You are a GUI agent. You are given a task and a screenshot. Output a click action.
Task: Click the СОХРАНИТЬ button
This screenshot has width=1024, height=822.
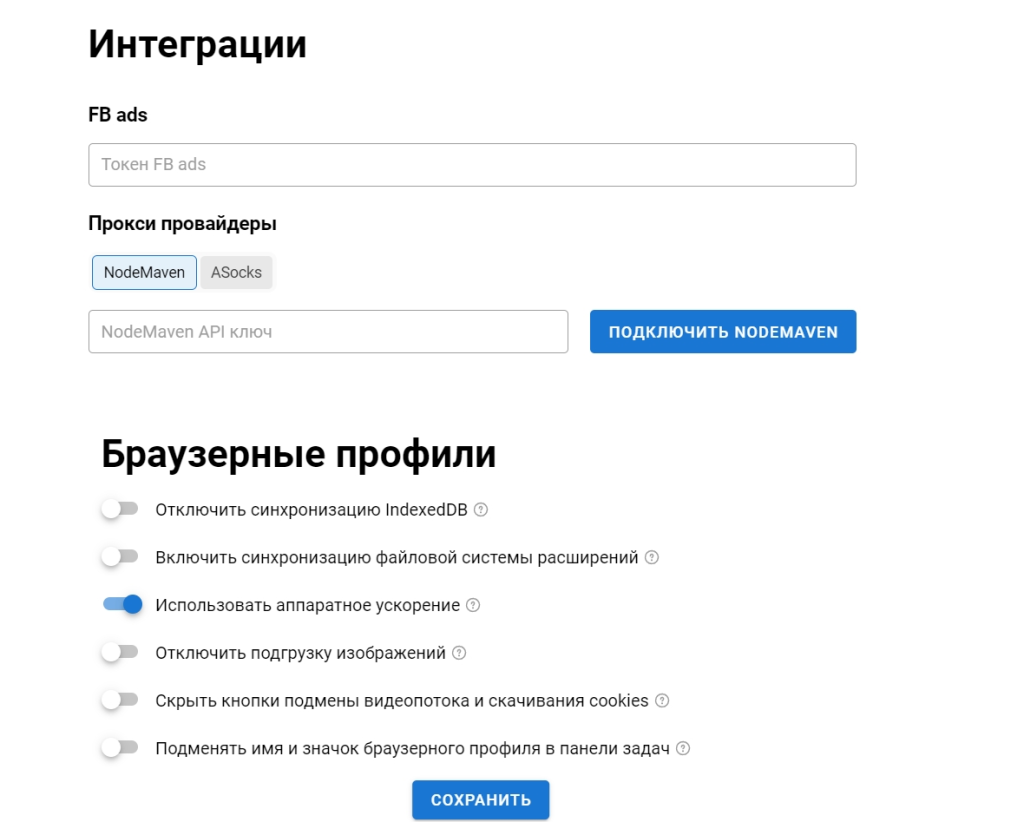[x=481, y=800]
